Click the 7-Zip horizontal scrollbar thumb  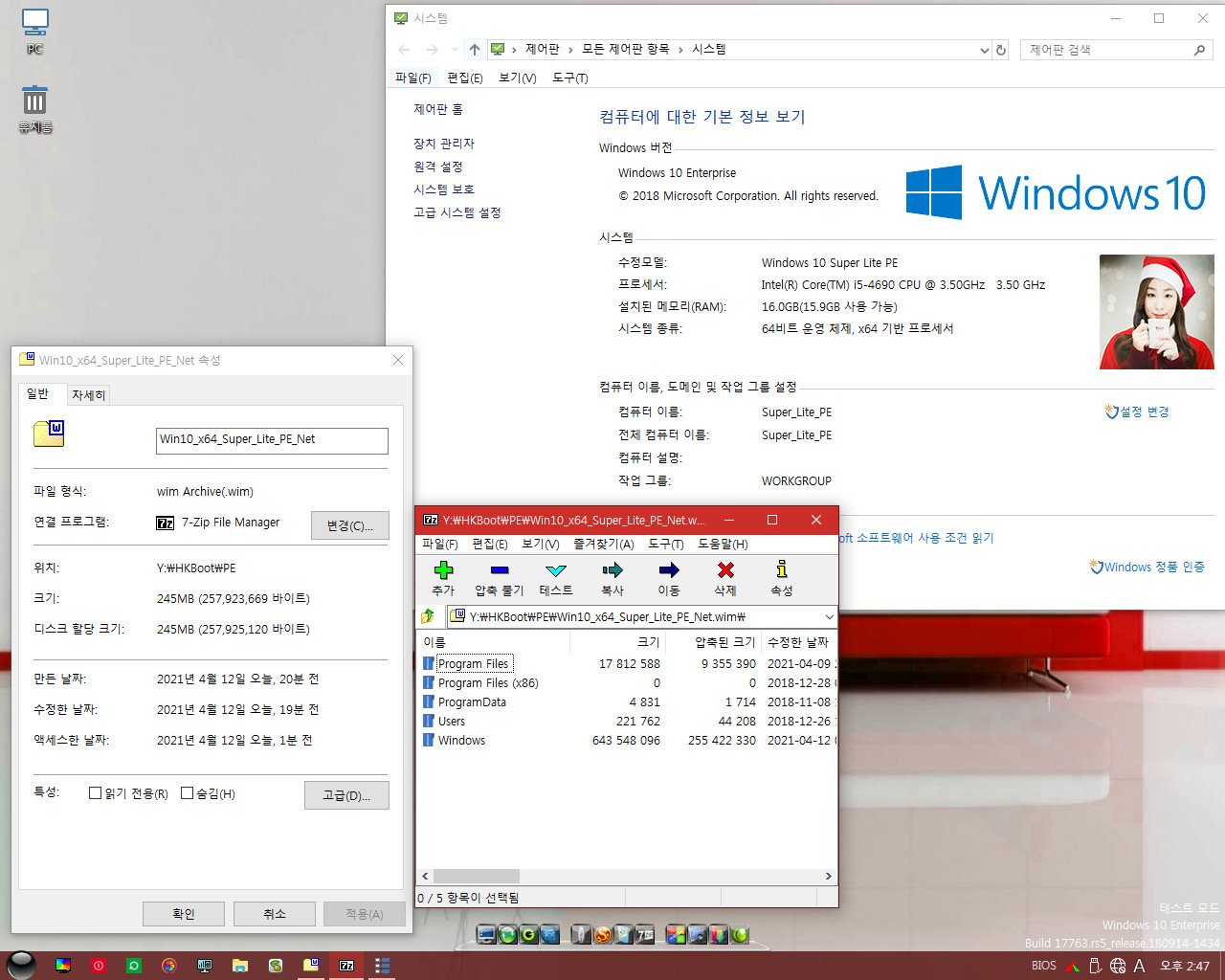[477, 876]
